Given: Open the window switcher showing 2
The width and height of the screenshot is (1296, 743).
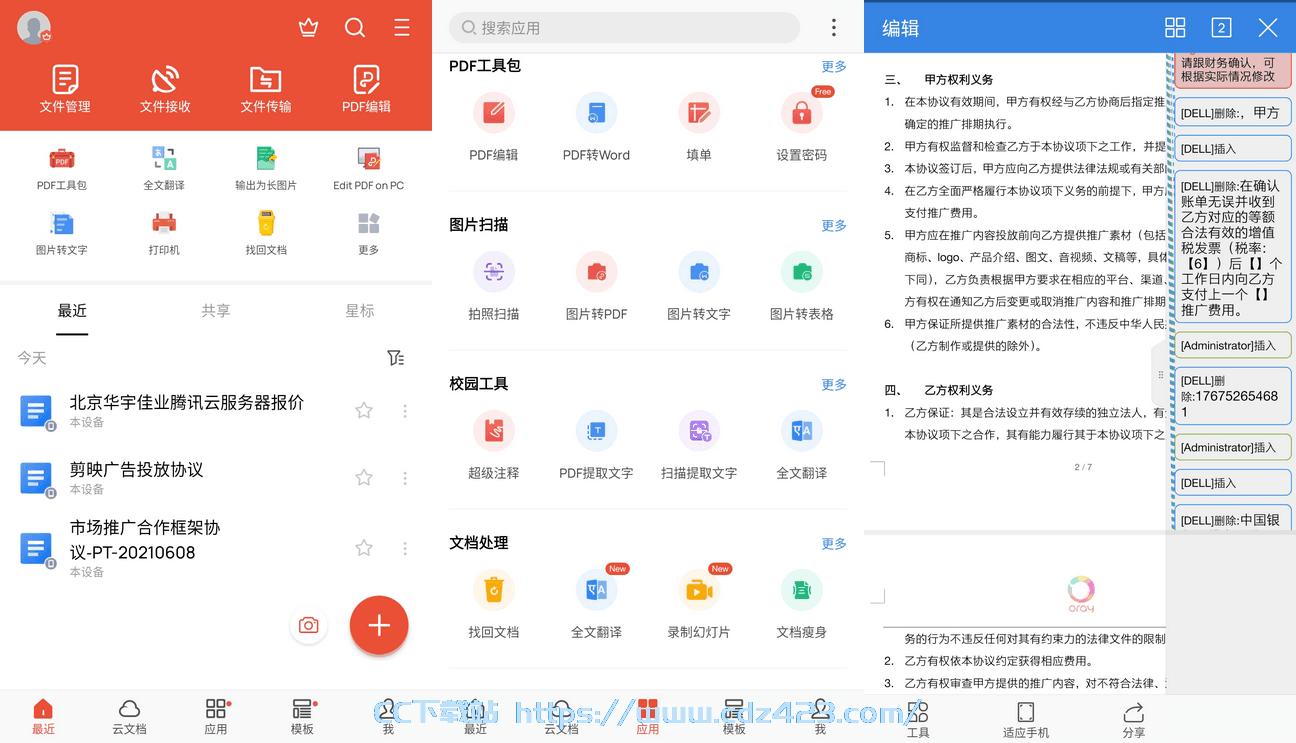Looking at the screenshot, I should pyautogui.click(x=1221, y=28).
